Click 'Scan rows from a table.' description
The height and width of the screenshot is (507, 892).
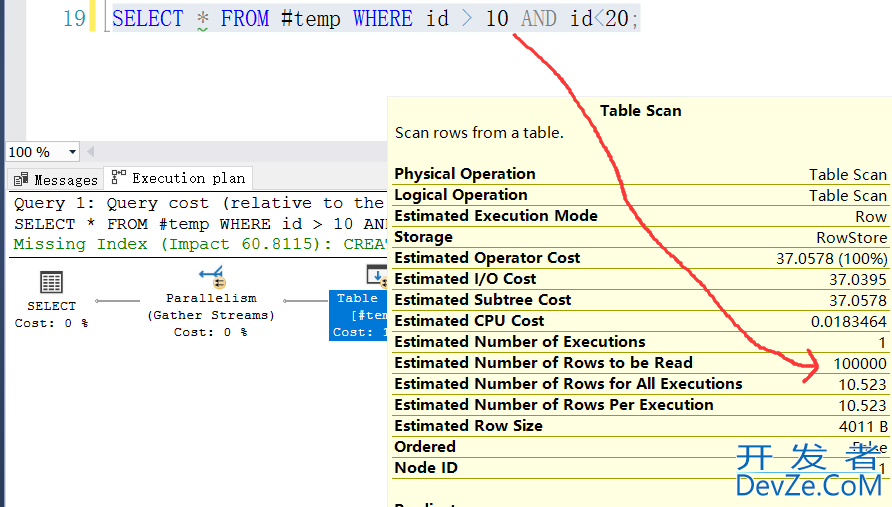click(x=479, y=133)
